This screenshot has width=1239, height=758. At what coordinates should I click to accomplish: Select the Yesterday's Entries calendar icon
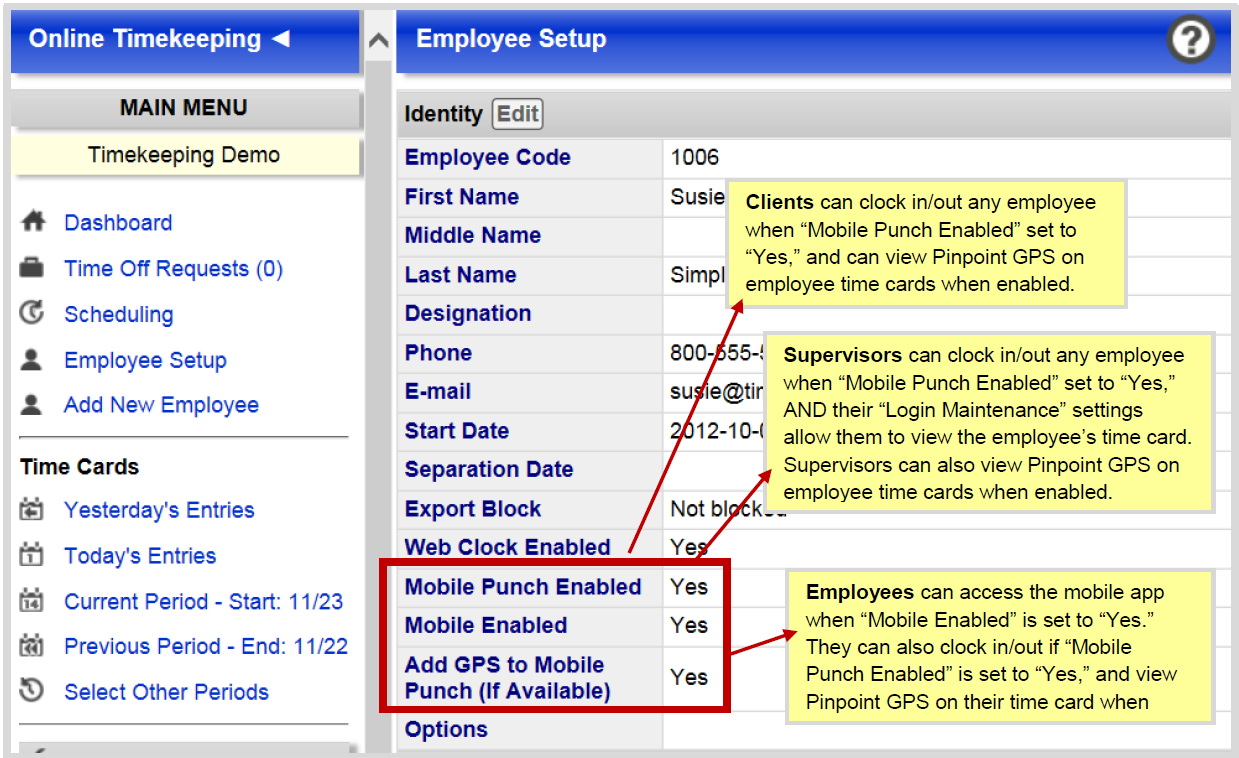tap(31, 509)
